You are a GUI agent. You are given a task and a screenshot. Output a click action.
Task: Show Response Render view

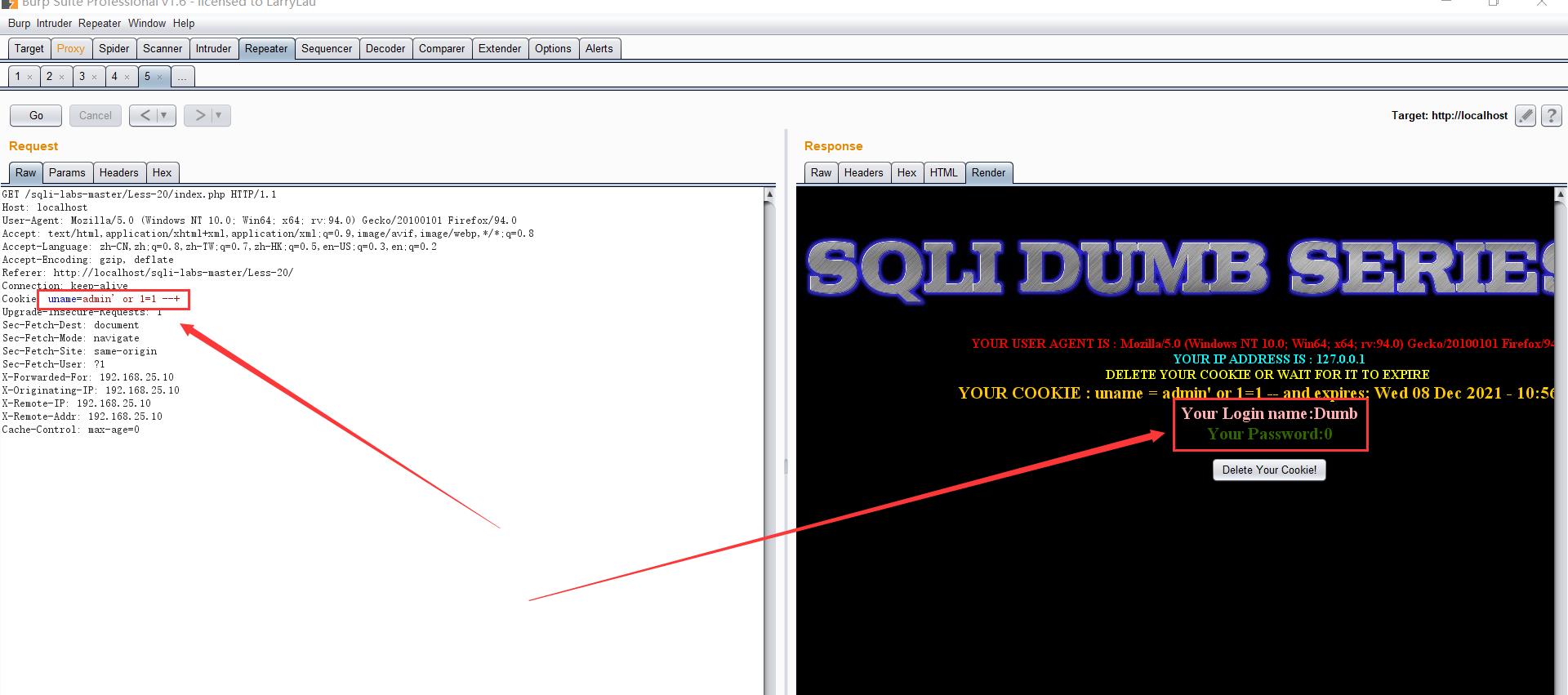(989, 173)
